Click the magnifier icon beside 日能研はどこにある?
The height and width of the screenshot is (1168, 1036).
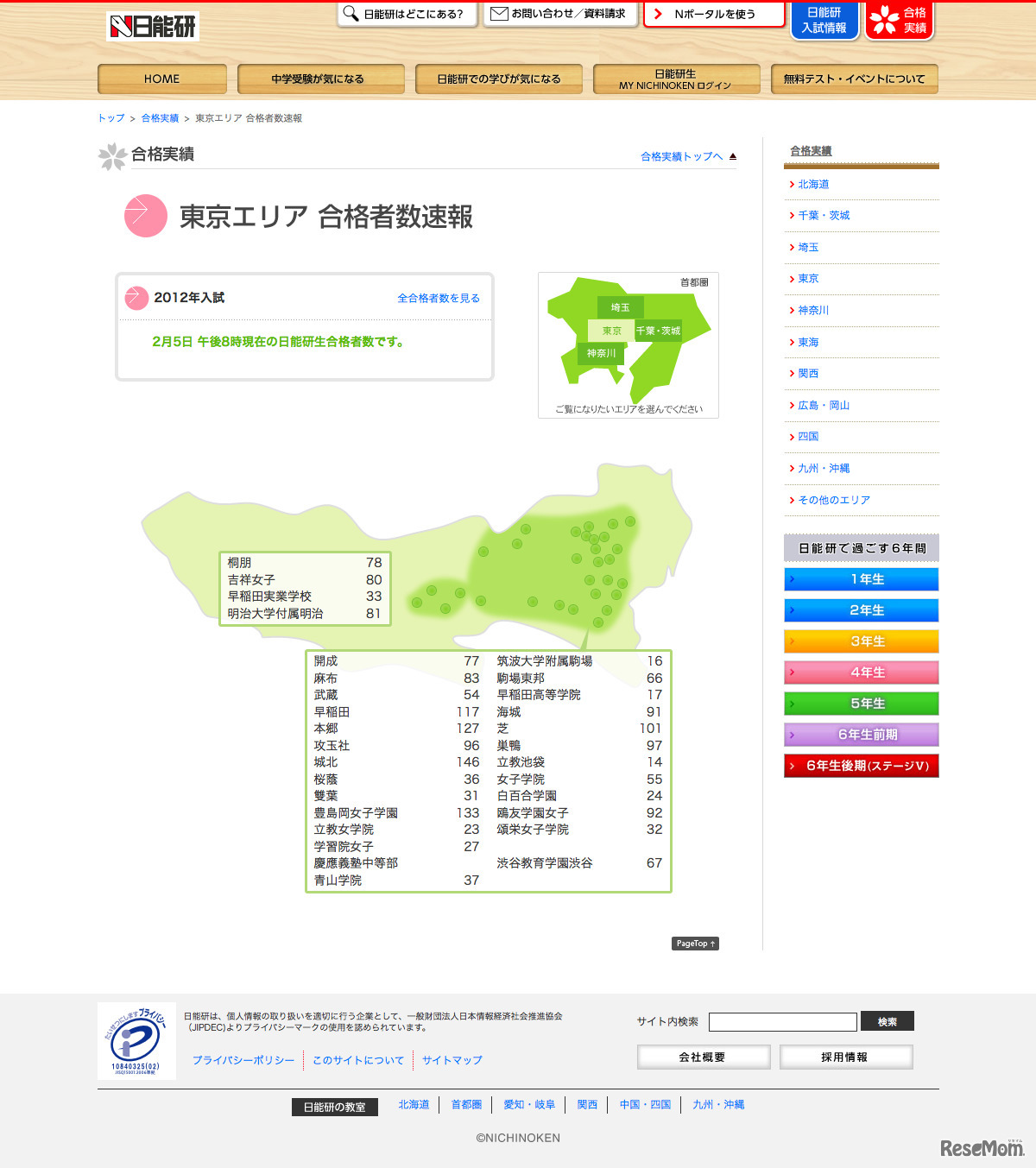(349, 13)
